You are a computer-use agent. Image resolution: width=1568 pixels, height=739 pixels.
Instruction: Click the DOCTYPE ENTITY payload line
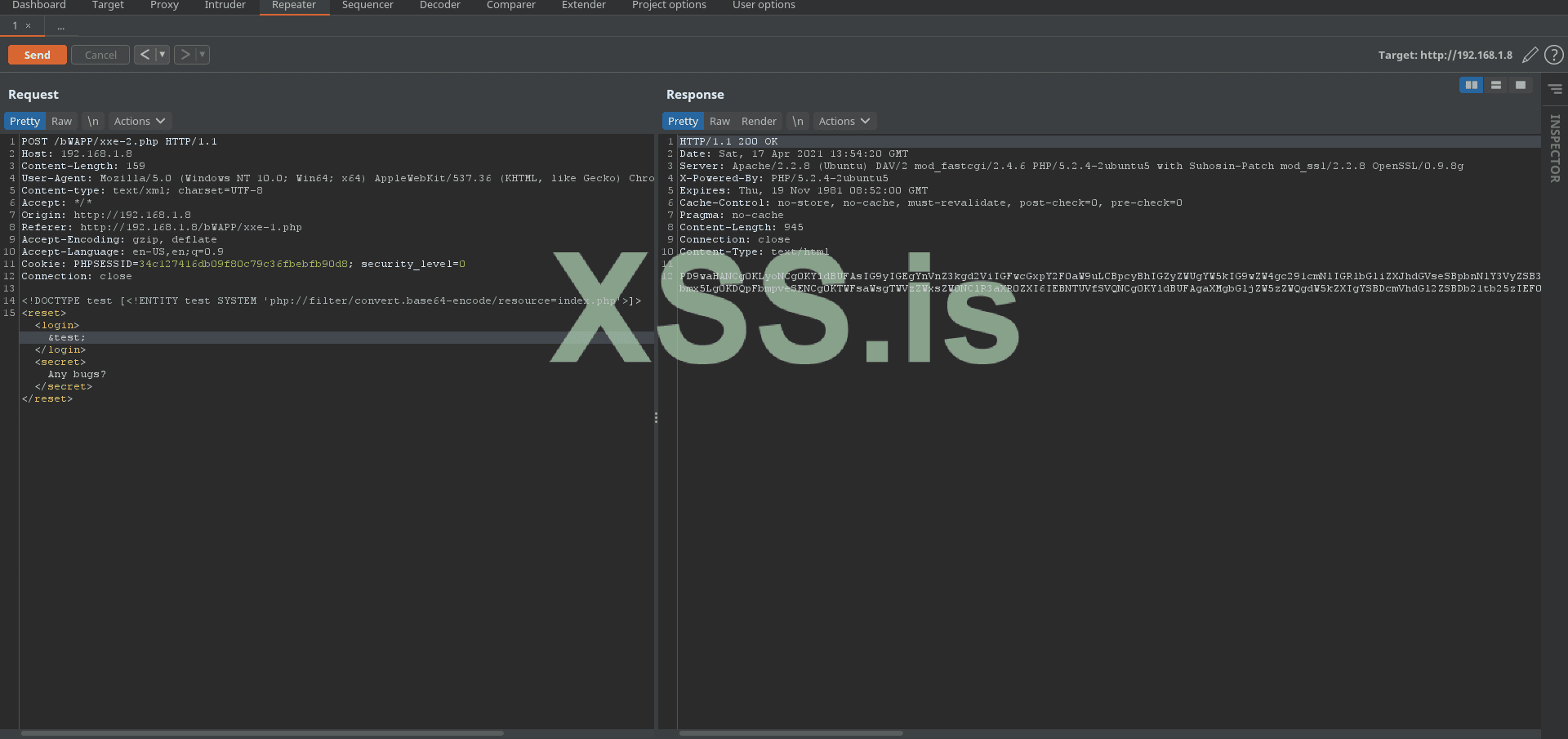[x=332, y=301]
